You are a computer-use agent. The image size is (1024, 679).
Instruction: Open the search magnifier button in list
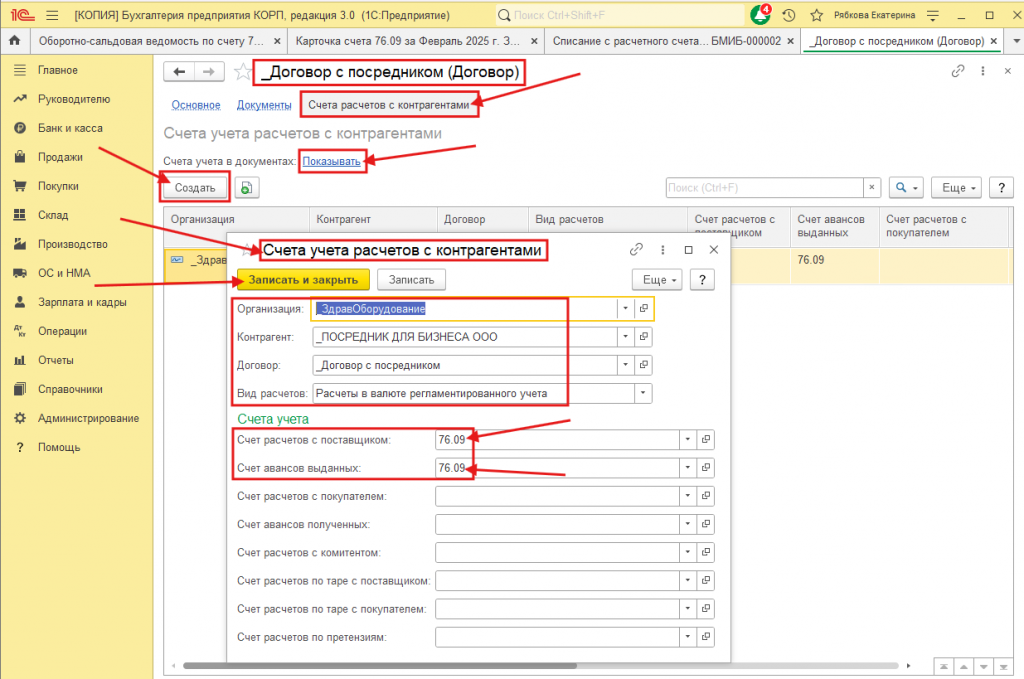pos(905,188)
